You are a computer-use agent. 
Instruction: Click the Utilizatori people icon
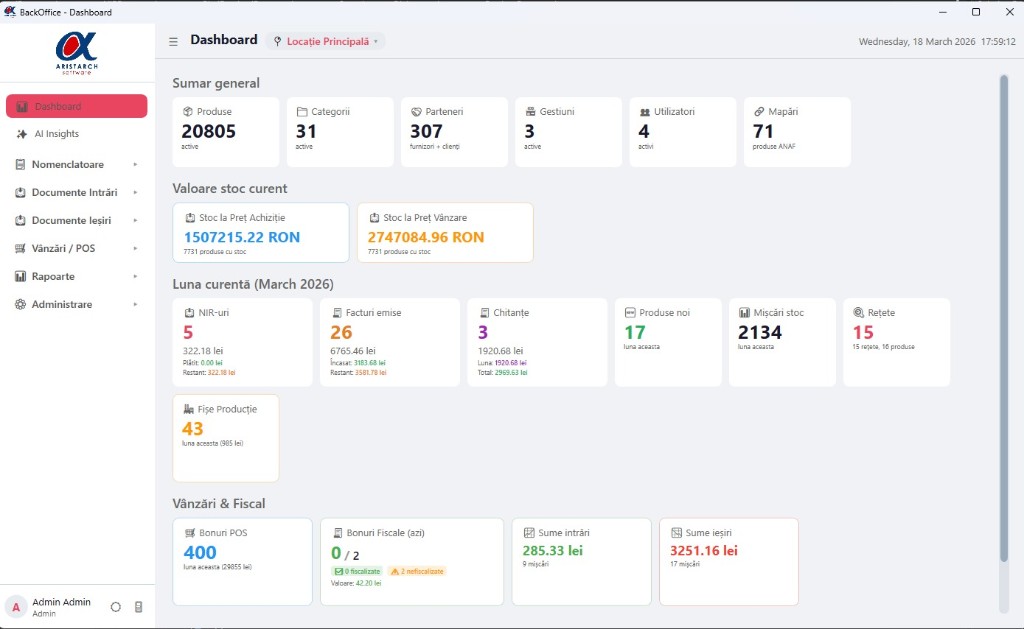coord(645,112)
